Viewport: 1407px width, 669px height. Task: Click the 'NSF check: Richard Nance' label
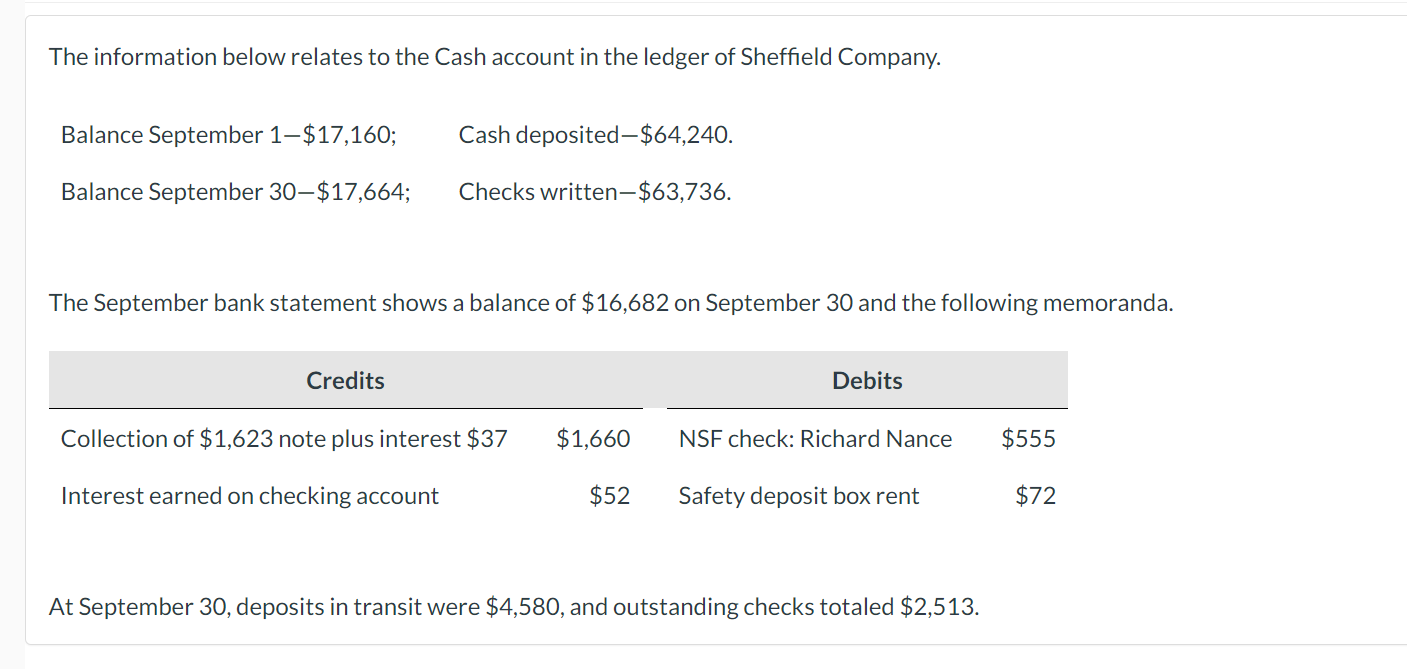[x=815, y=439]
